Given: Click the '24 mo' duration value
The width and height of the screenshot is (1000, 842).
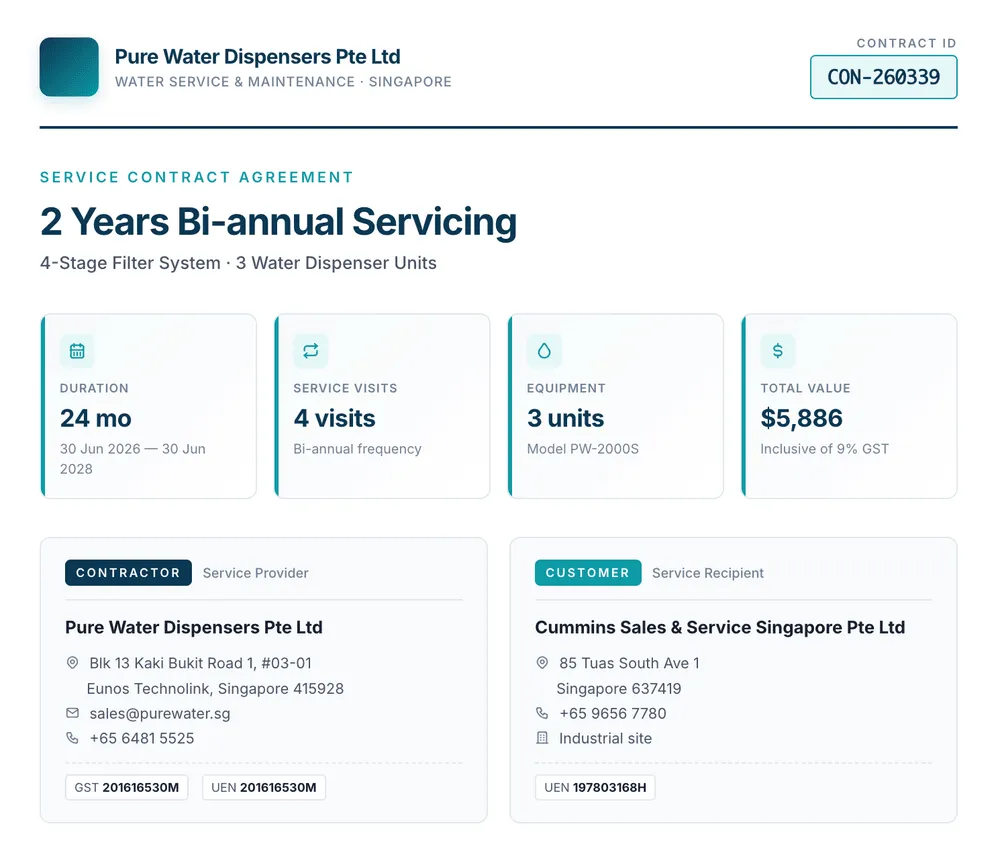Looking at the screenshot, I should 96,418.
